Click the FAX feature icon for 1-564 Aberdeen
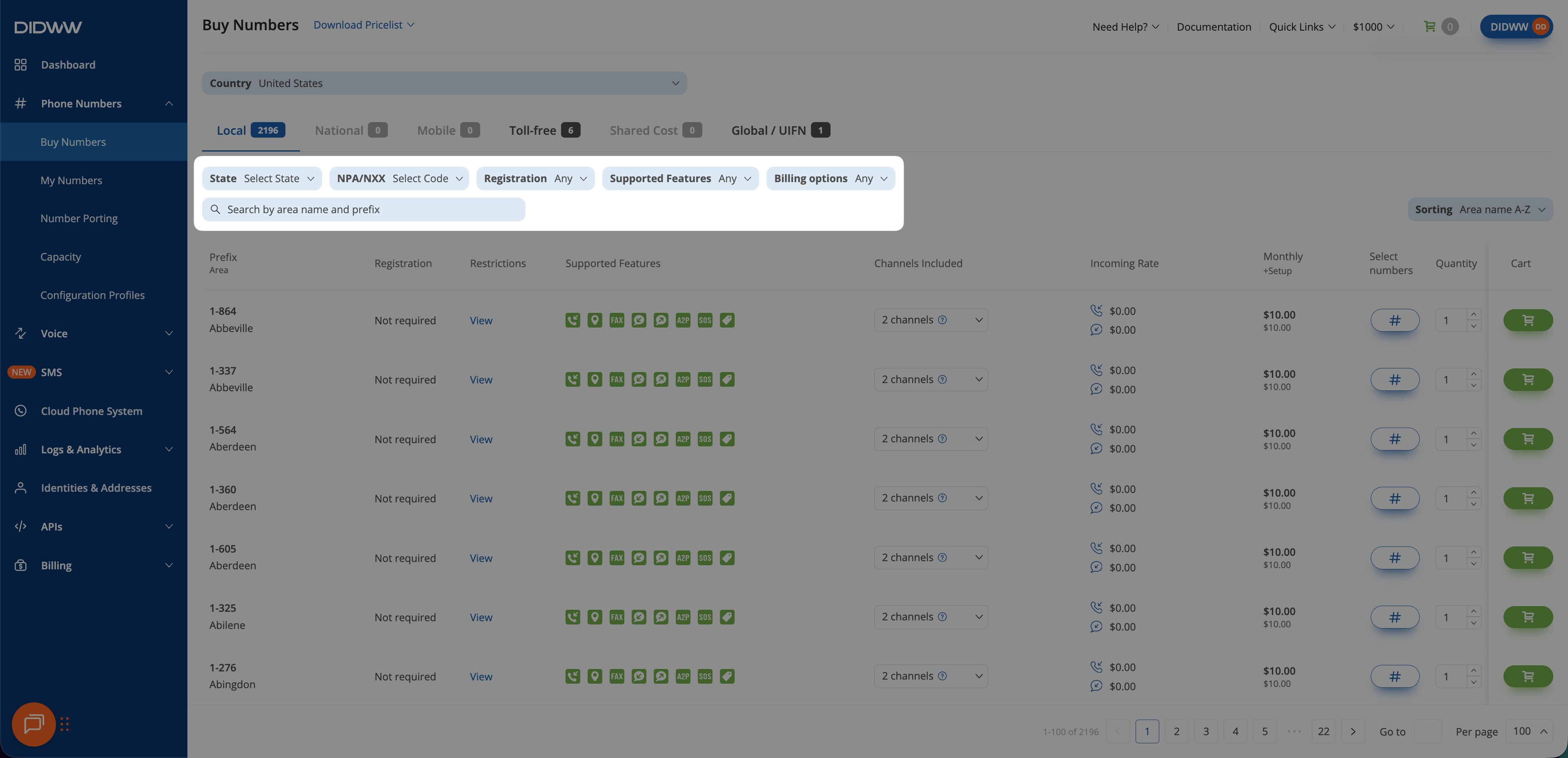Viewport: 1568px width, 758px height. 617,439
